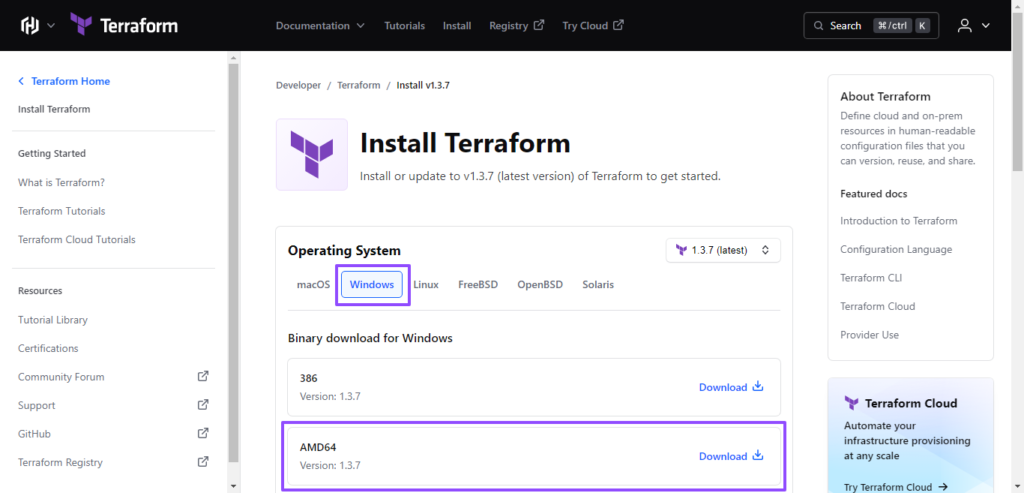Open Support in the sidebar
The image size is (1024, 493).
(x=37, y=406)
